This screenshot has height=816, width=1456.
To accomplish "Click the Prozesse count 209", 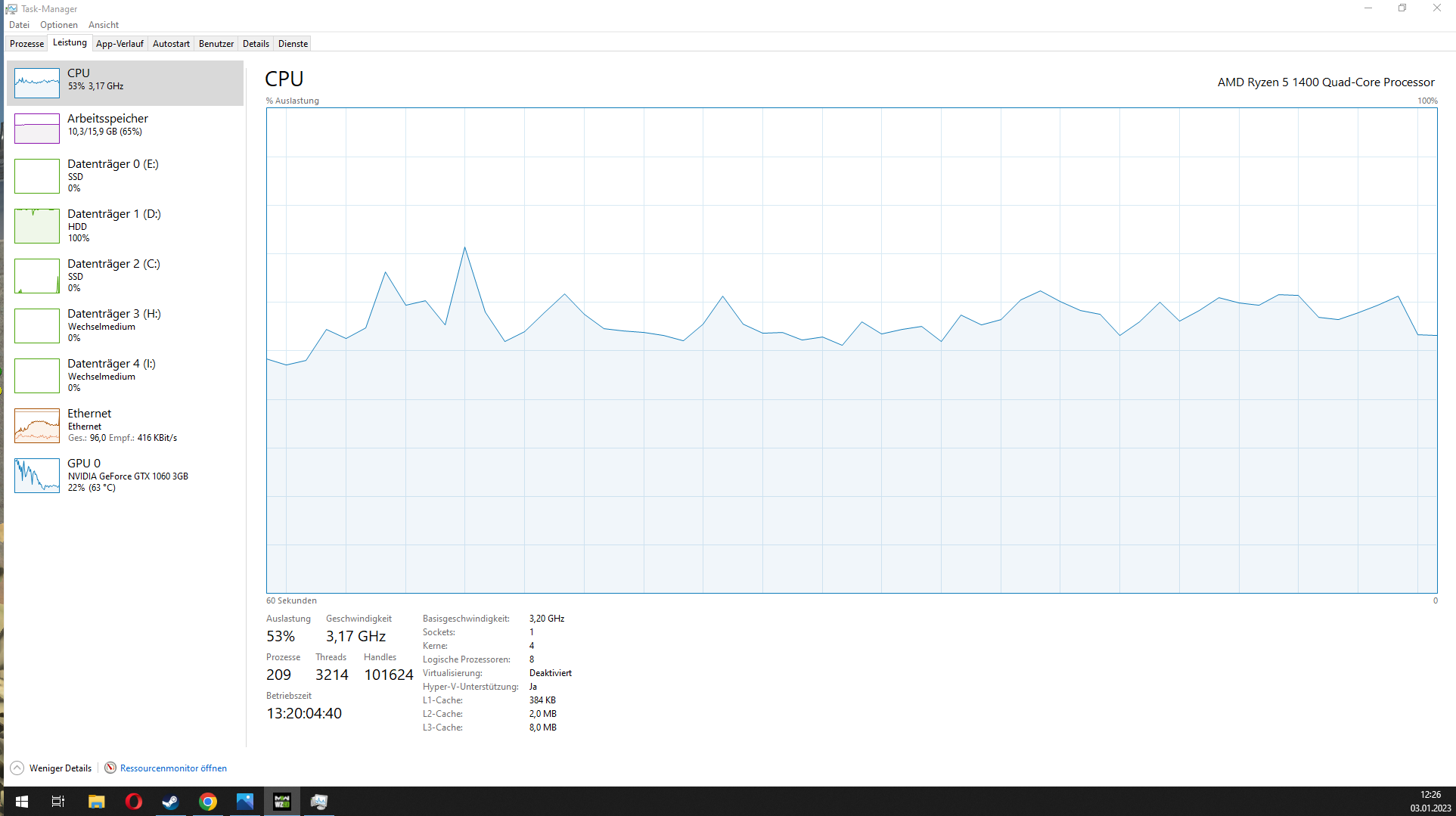I will (x=278, y=675).
